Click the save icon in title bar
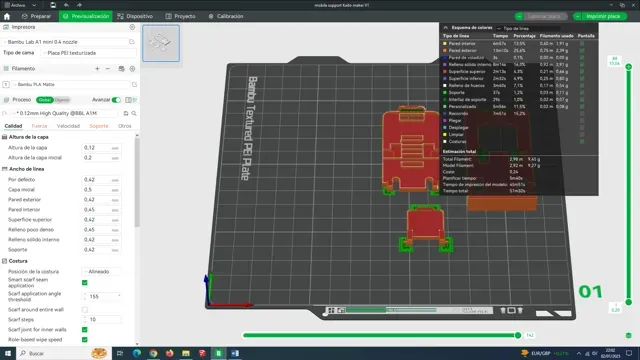Screen dimensions: 640x360 pos(53,5)
